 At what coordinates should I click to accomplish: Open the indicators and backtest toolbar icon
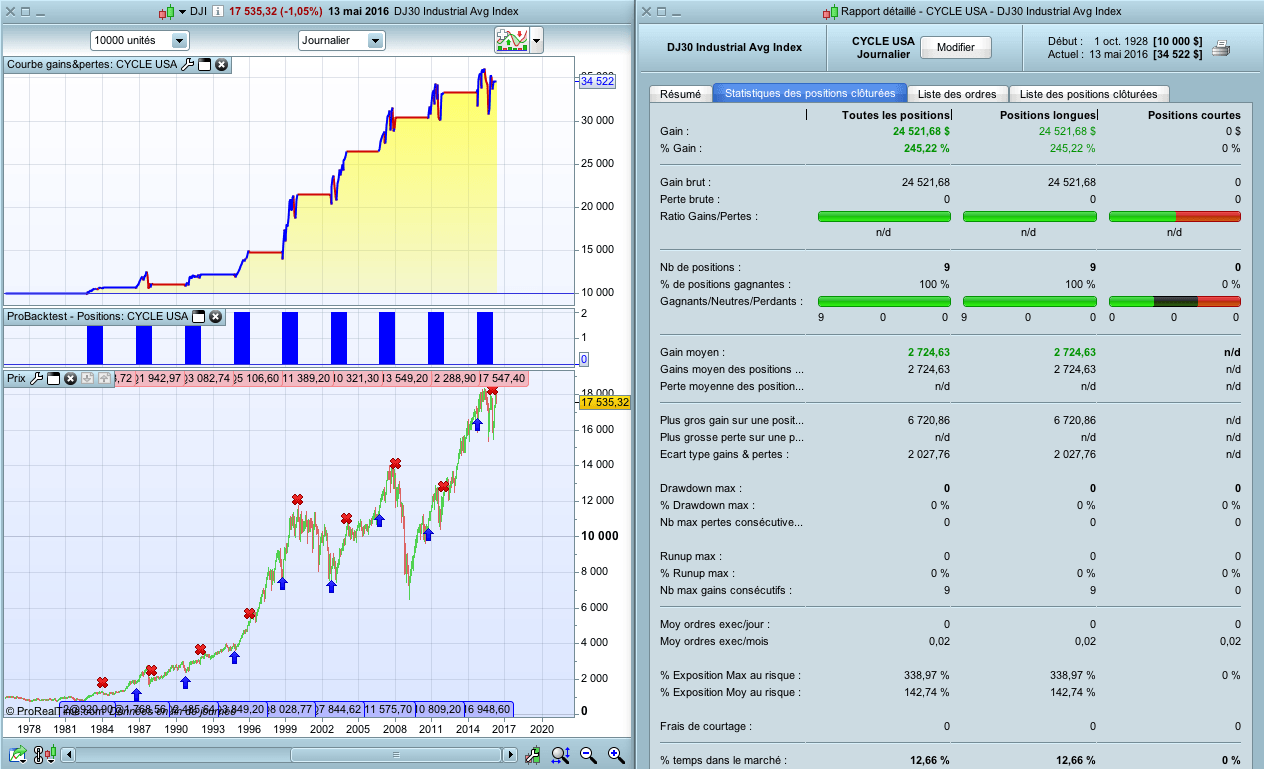511,40
